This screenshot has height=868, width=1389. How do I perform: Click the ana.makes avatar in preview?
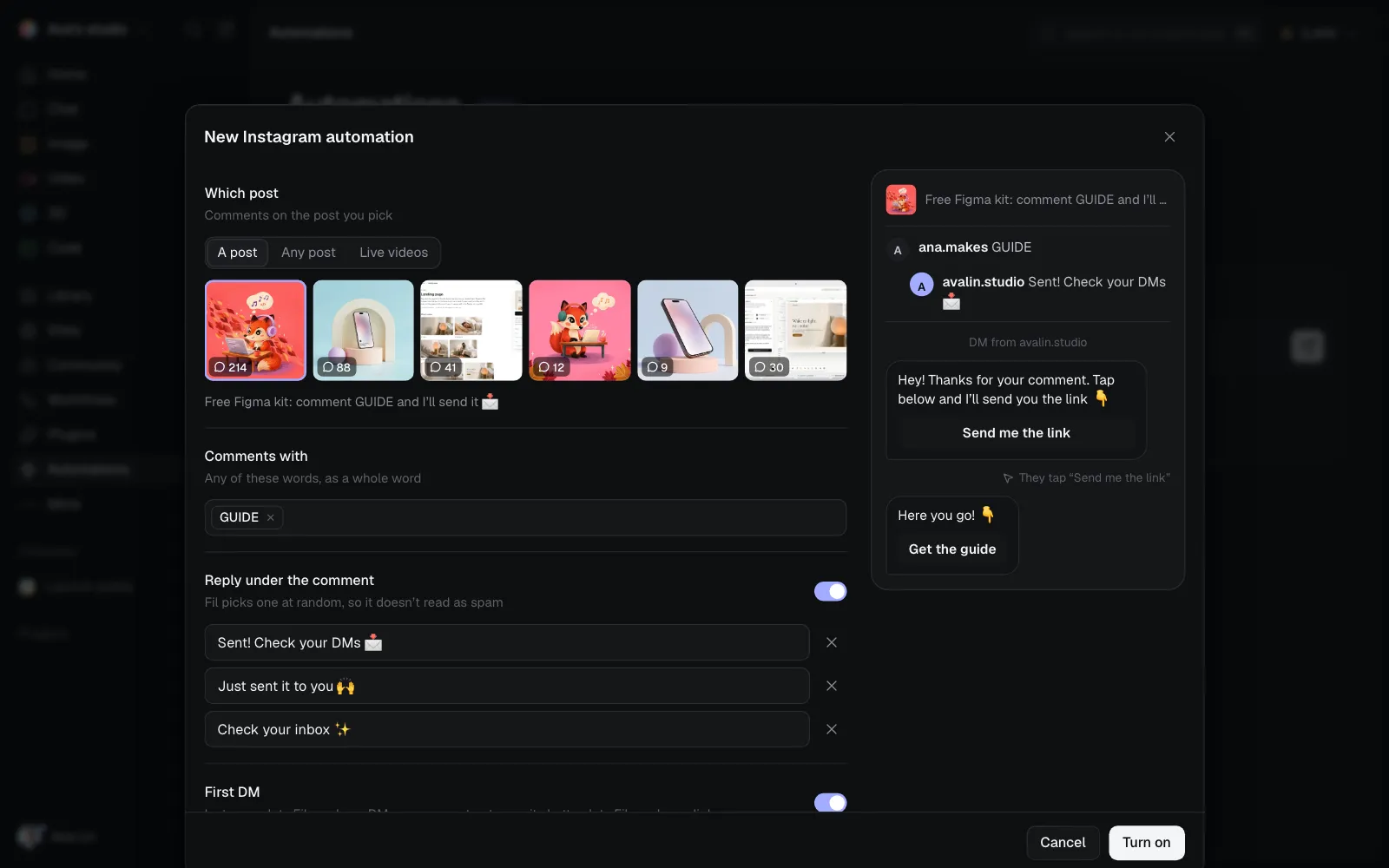pos(898,250)
